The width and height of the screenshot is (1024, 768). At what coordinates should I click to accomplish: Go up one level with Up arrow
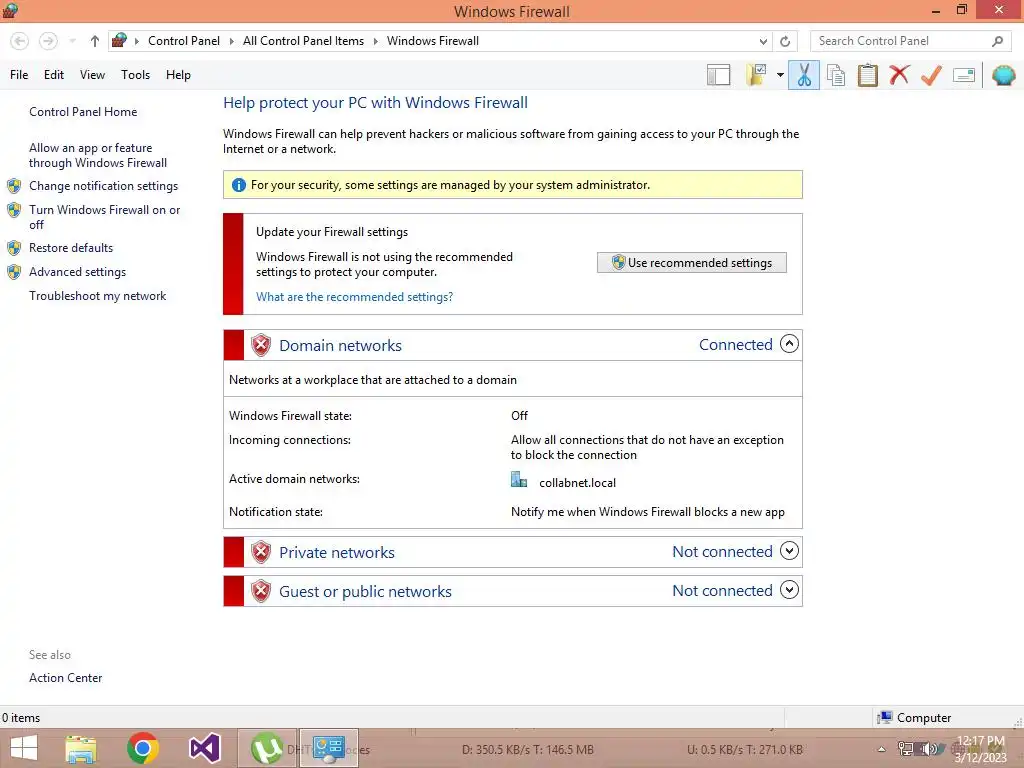[x=95, y=41]
